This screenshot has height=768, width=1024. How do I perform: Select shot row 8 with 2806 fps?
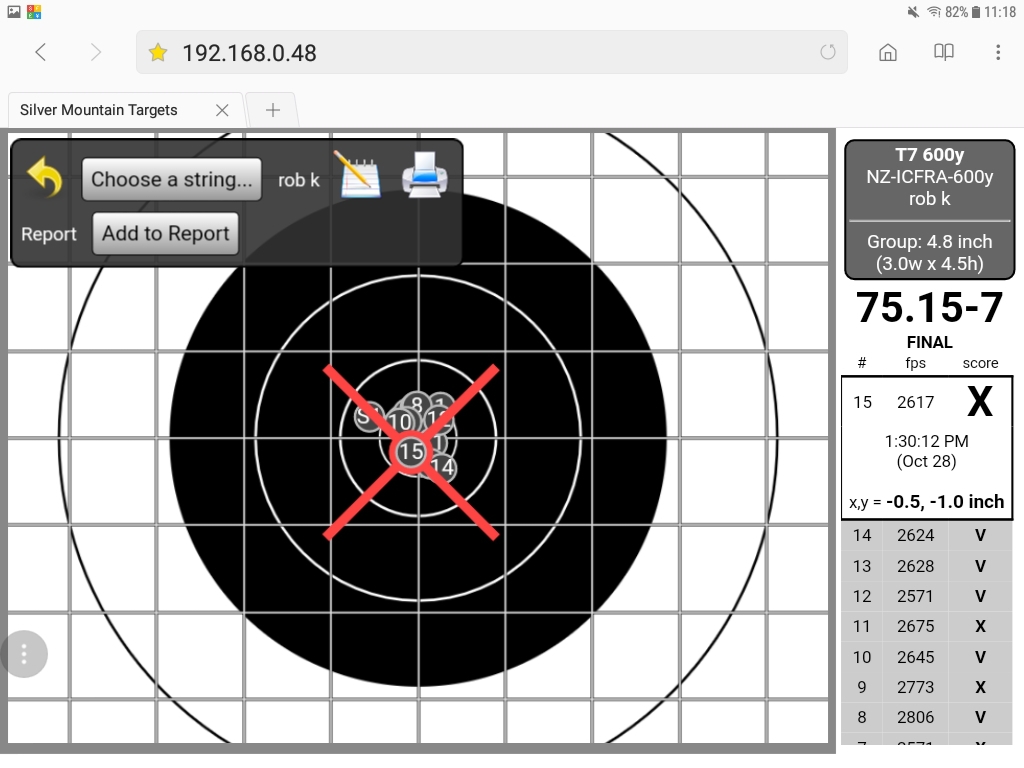pyautogui.click(x=927, y=717)
